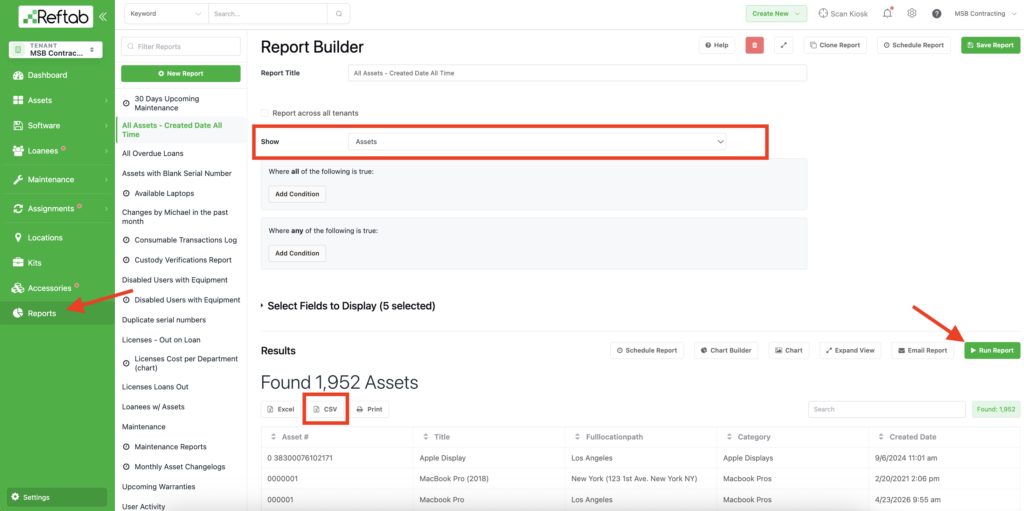Click Email Report
1024x511 pixels.
click(923, 350)
